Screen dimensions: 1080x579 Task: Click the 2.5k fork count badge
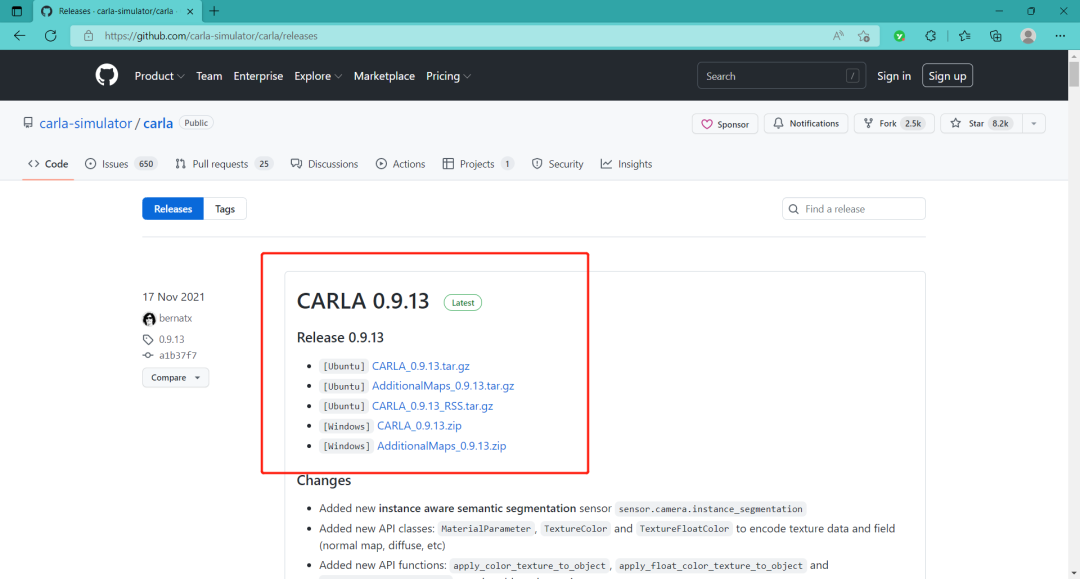click(x=913, y=123)
